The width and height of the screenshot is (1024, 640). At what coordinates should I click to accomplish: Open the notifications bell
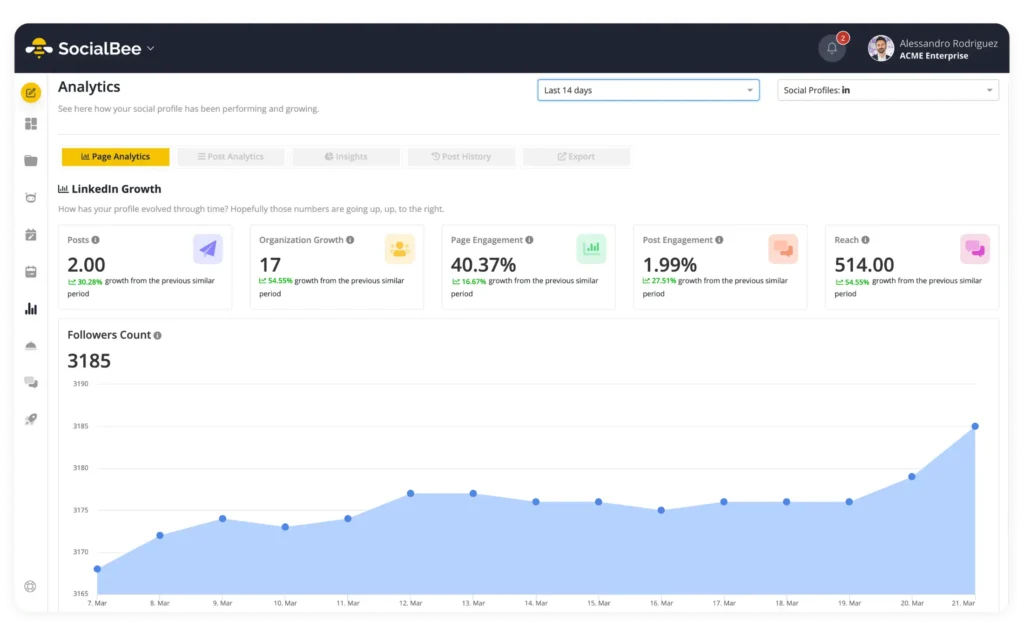(831, 48)
